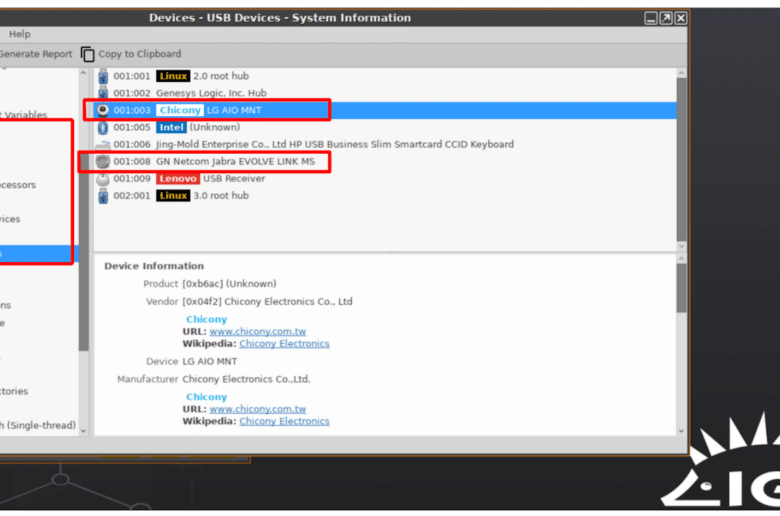Open the Help menu

[x=19, y=34]
